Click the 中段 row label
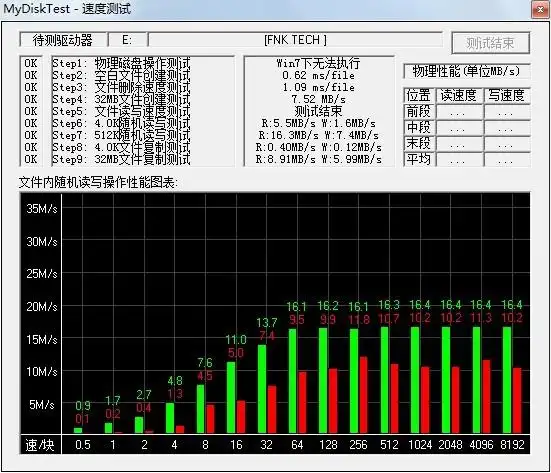The image size is (551, 473). [419, 127]
